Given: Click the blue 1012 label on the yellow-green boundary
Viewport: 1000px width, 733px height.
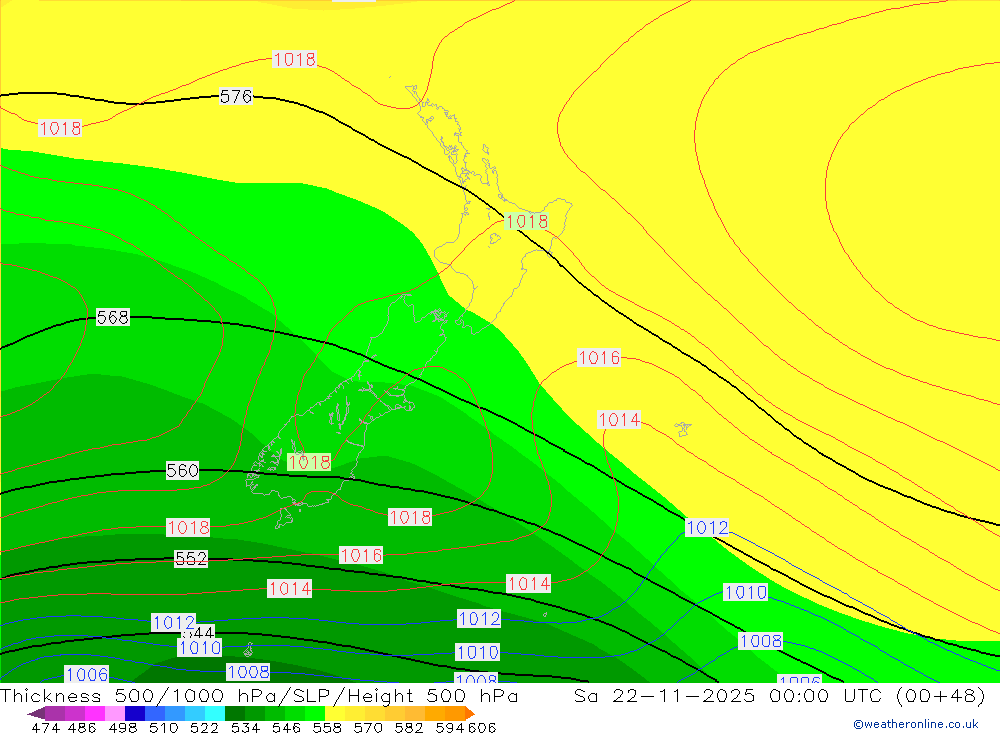Looking at the screenshot, I should pos(707,528).
